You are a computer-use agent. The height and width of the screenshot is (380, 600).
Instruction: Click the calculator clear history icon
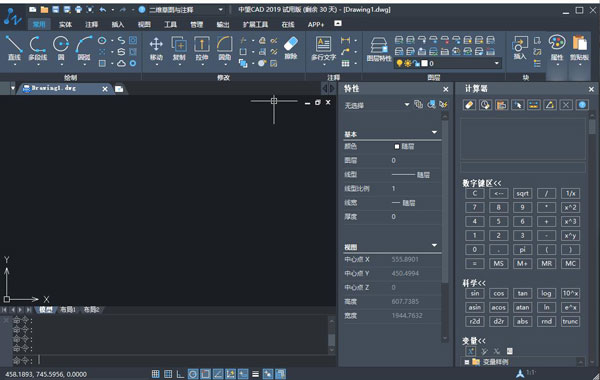[x=486, y=104]
